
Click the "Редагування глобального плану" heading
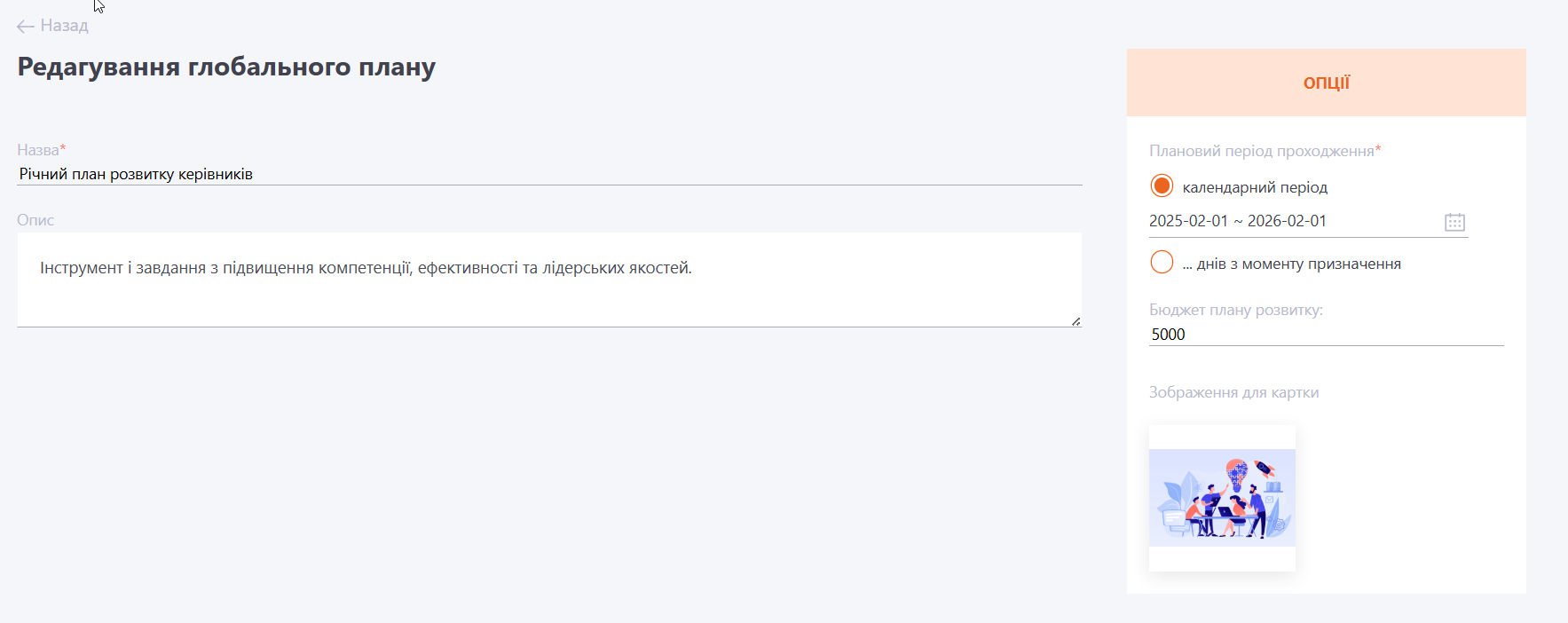226,67
